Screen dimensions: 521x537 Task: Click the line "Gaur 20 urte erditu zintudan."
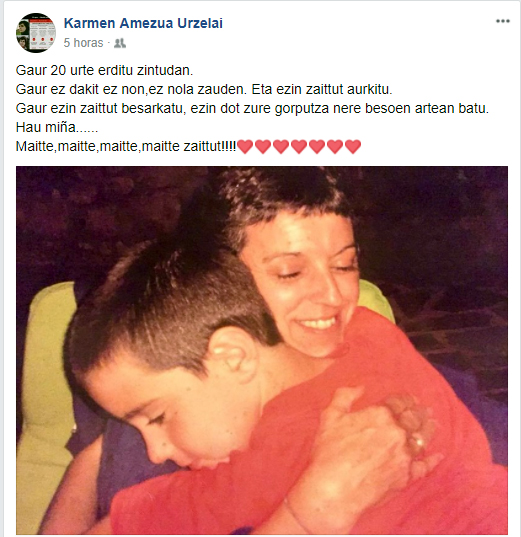coord(104,70)
